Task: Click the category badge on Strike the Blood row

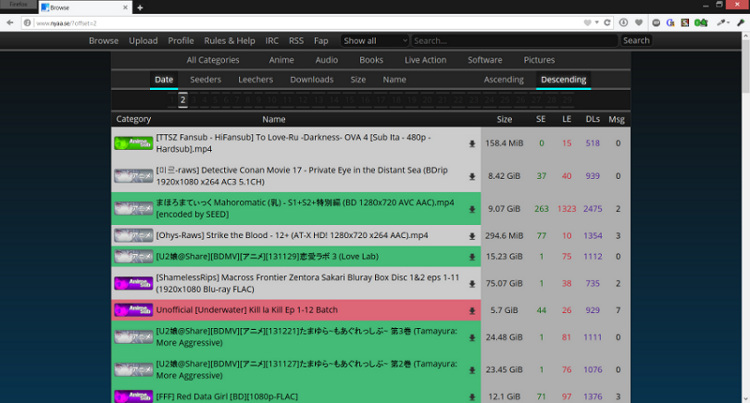Action: [133, 236]
